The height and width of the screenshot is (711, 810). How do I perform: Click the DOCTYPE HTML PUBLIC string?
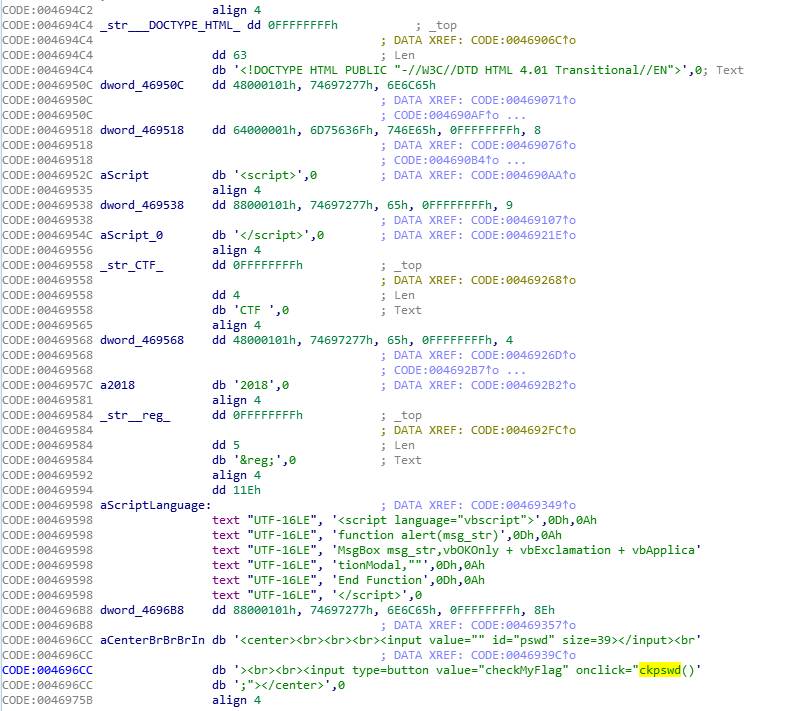(x=461, y=70)
